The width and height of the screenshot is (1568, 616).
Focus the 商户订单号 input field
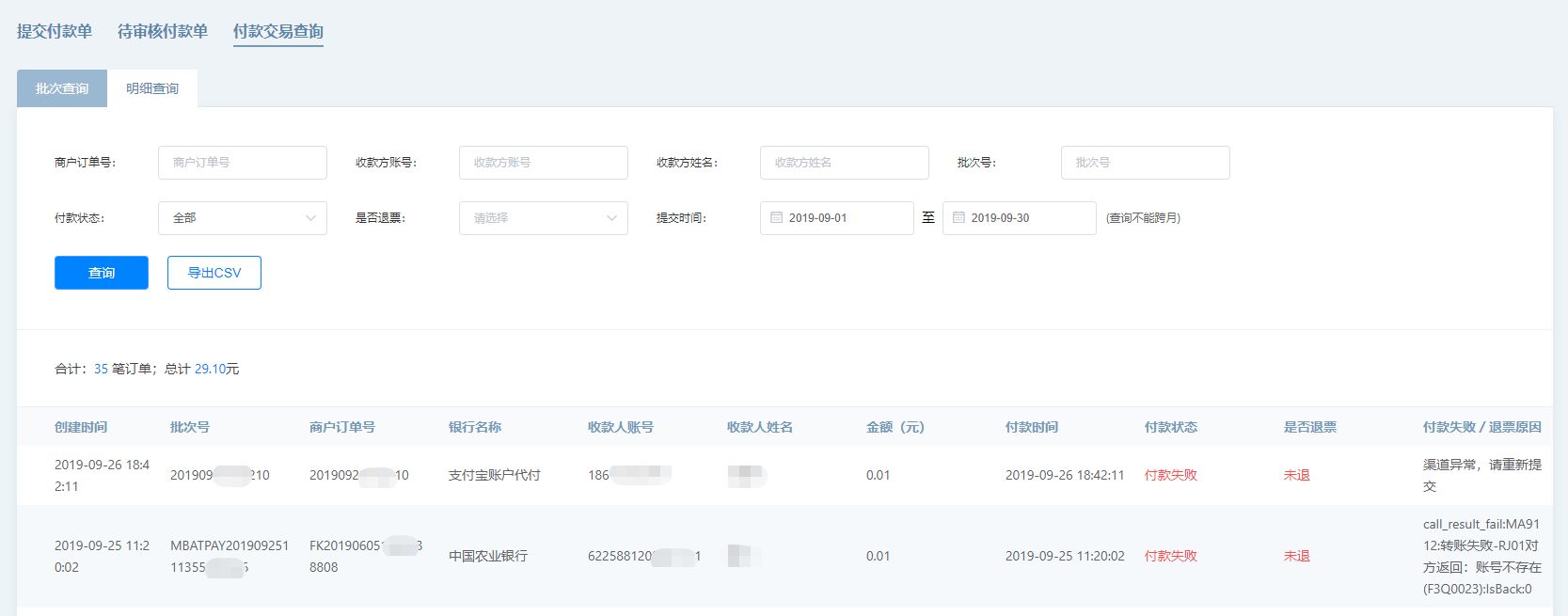tap(243, 163)
